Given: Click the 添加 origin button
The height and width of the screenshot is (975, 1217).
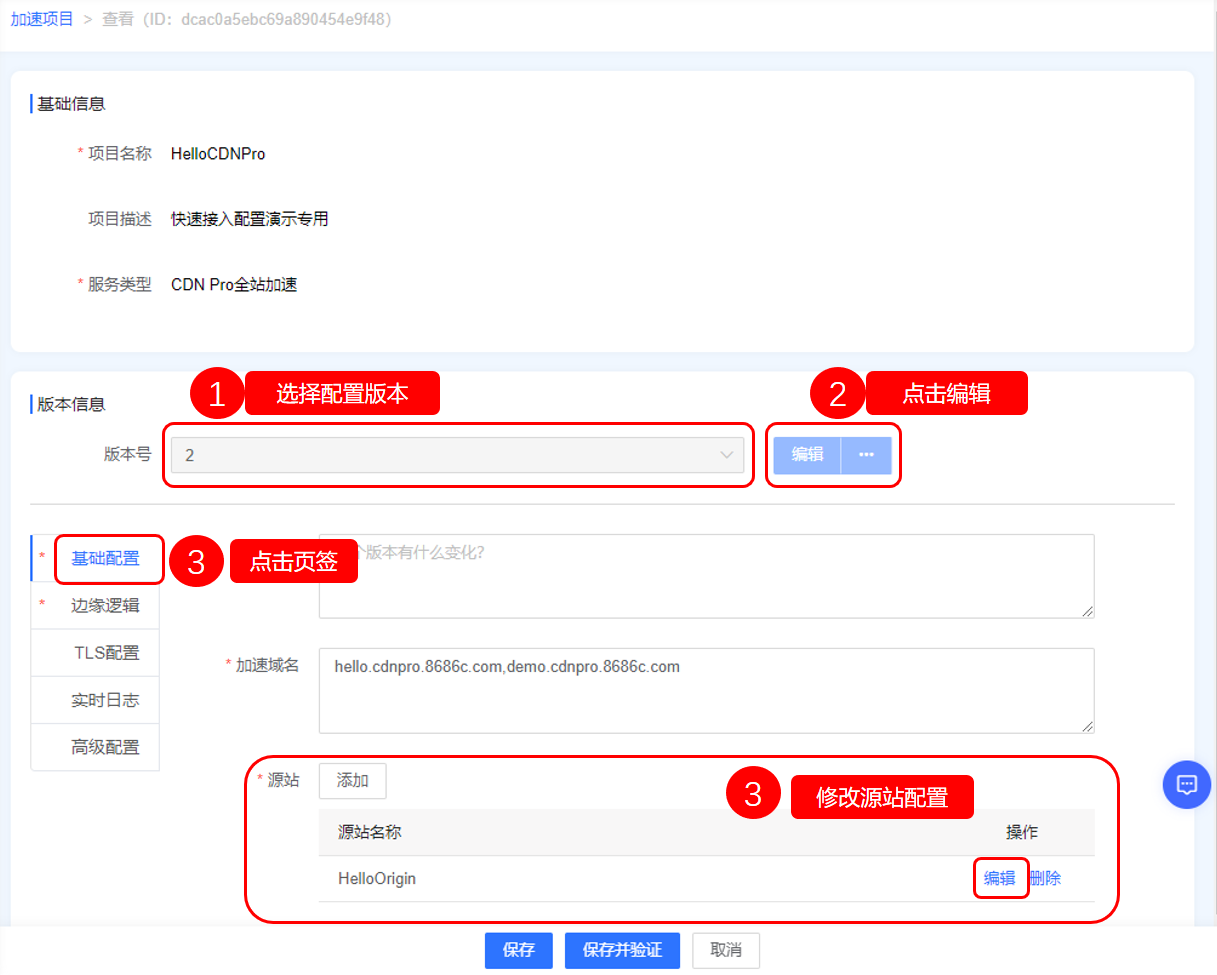Looking at the screenshot, I should [x=352, y=781].
